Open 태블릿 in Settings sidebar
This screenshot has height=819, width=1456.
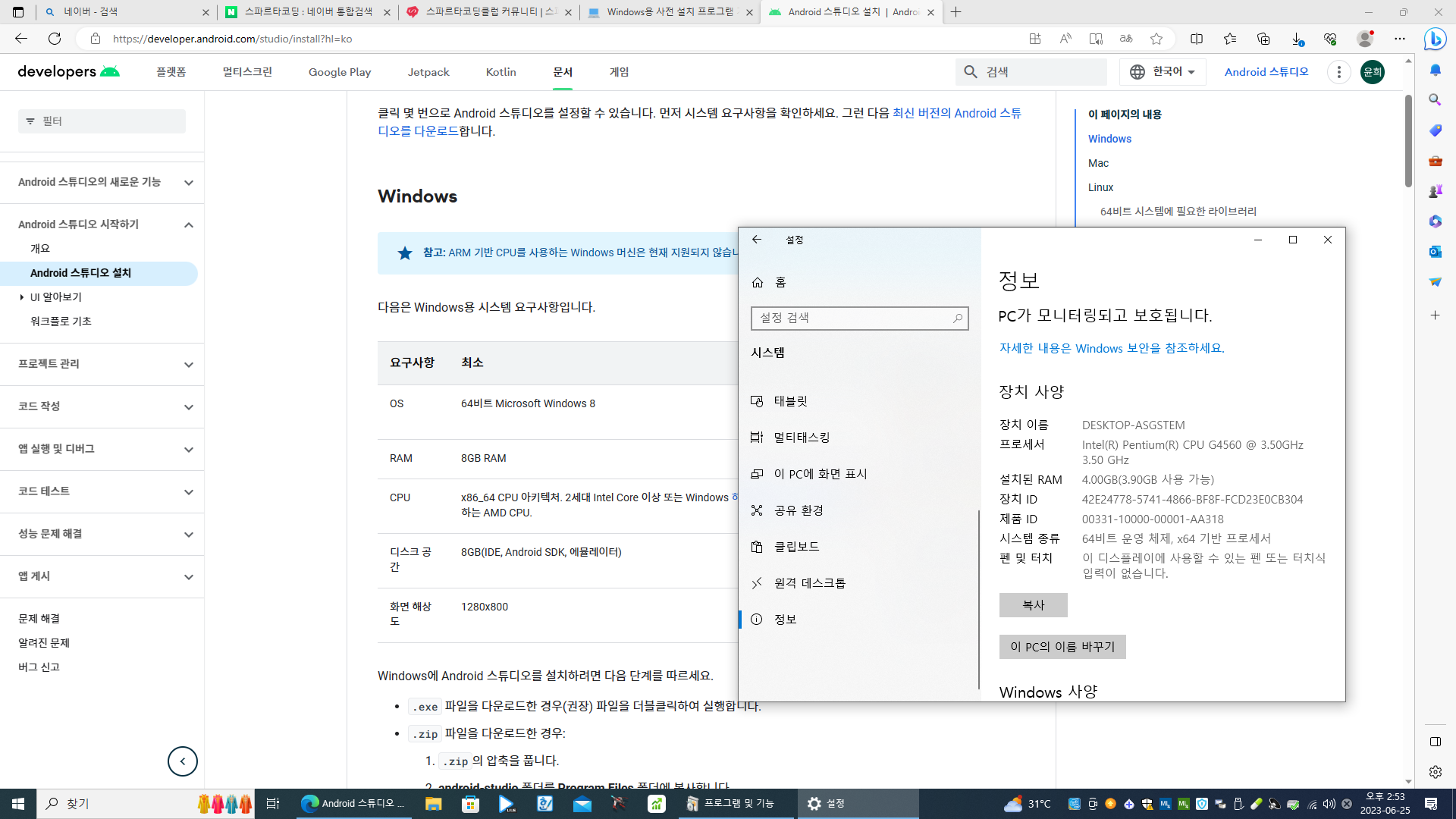858,401
